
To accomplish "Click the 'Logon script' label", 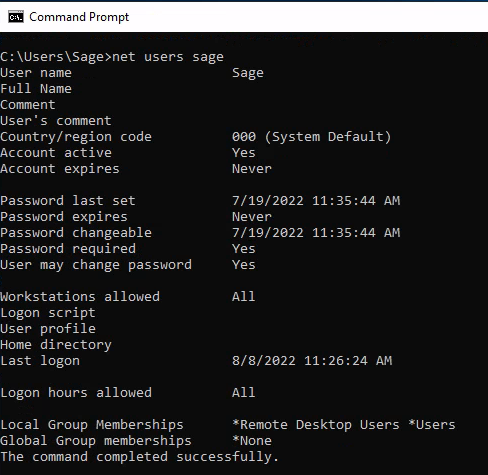I will click(x=48, y=313).
